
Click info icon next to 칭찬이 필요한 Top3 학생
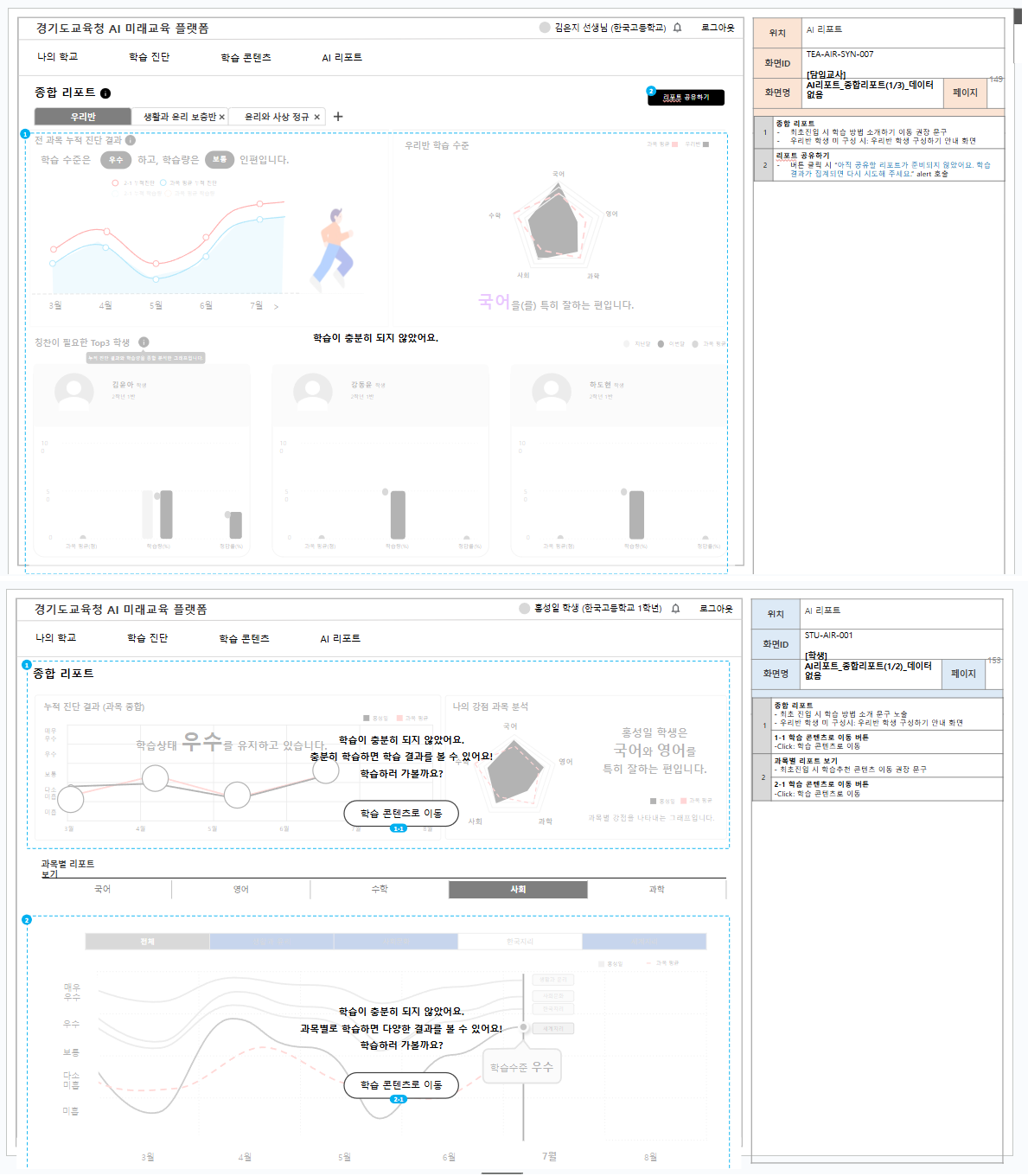tap(144, 342)
